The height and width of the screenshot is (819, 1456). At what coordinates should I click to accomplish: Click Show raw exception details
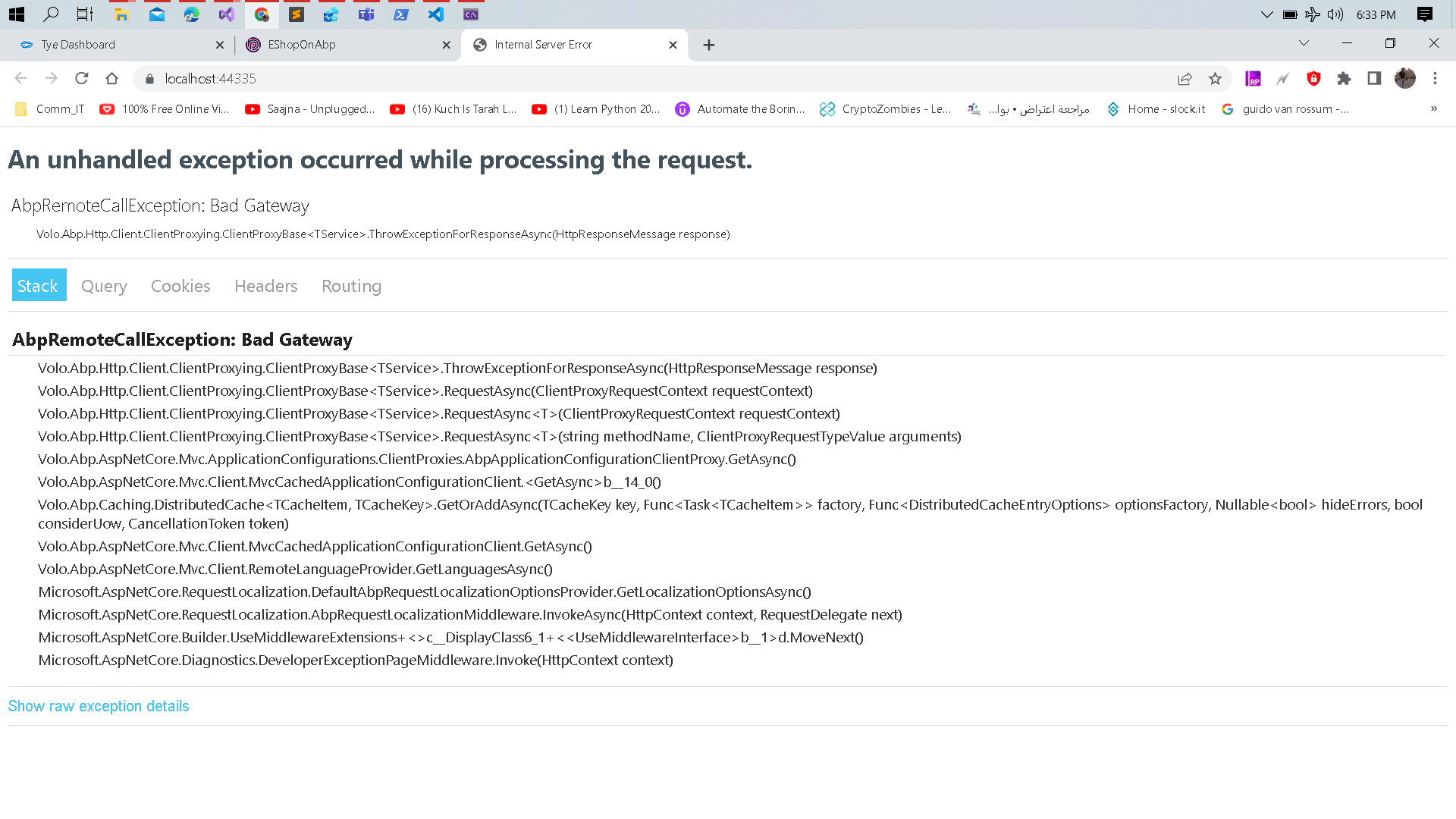point(98,706)
